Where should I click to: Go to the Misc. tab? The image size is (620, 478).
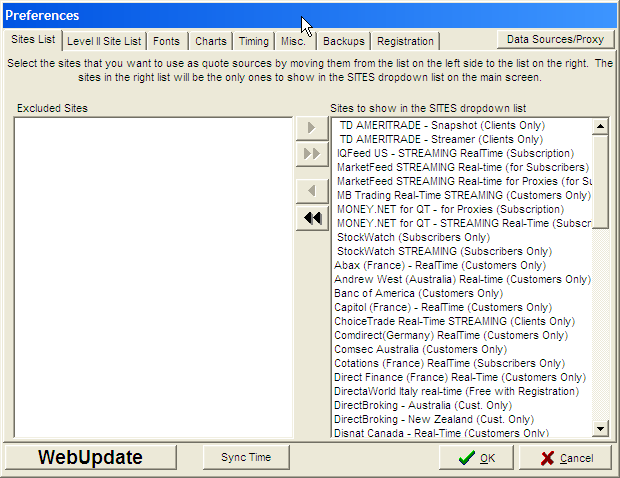(295, 41)
